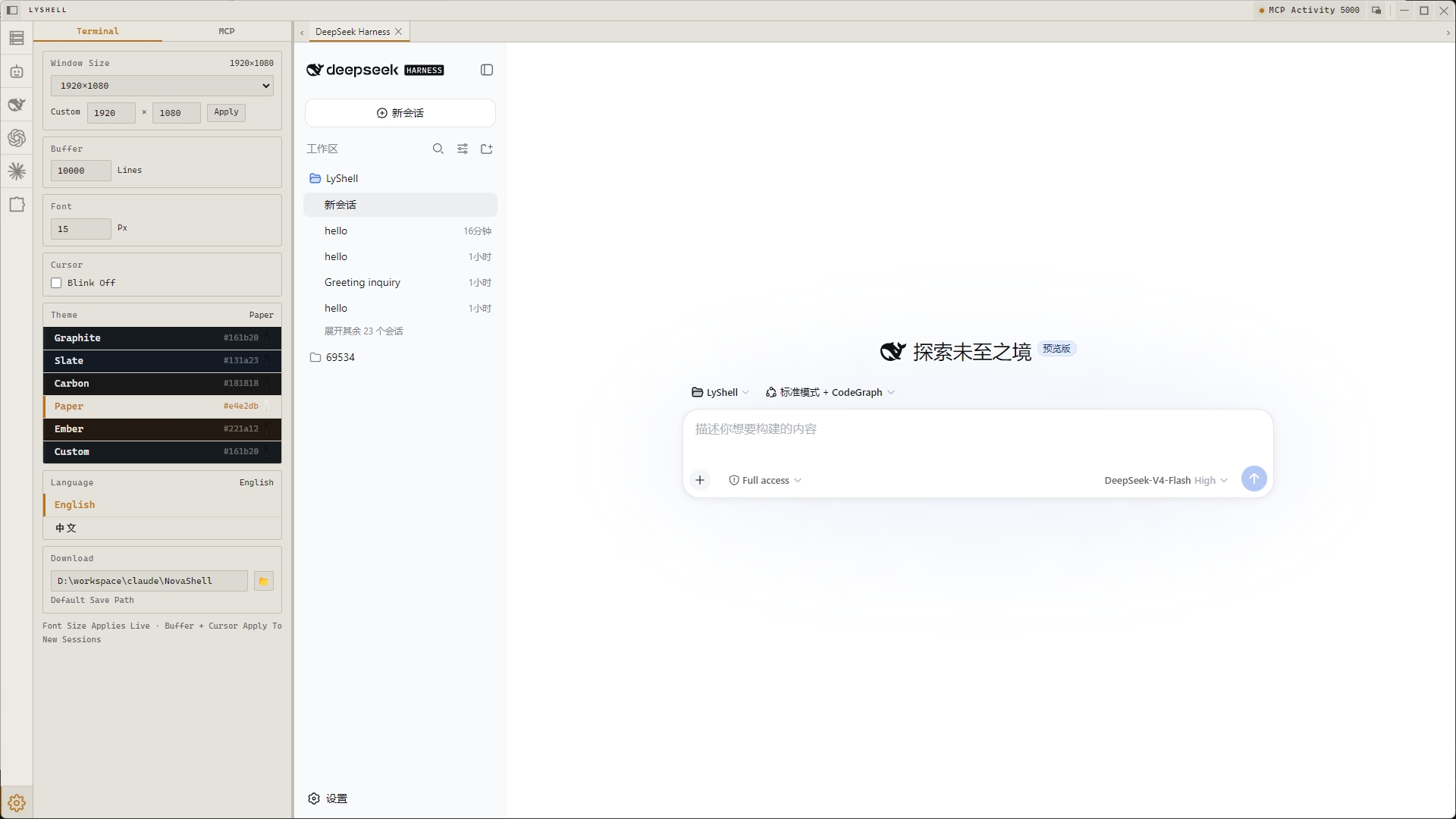
Task: Select the DeepSeek Harness tab
Action: (353, 32)
